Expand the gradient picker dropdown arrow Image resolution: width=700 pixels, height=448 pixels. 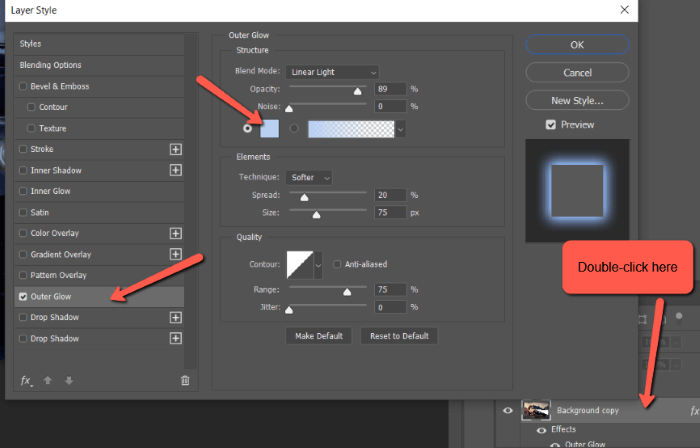(401, 129)
